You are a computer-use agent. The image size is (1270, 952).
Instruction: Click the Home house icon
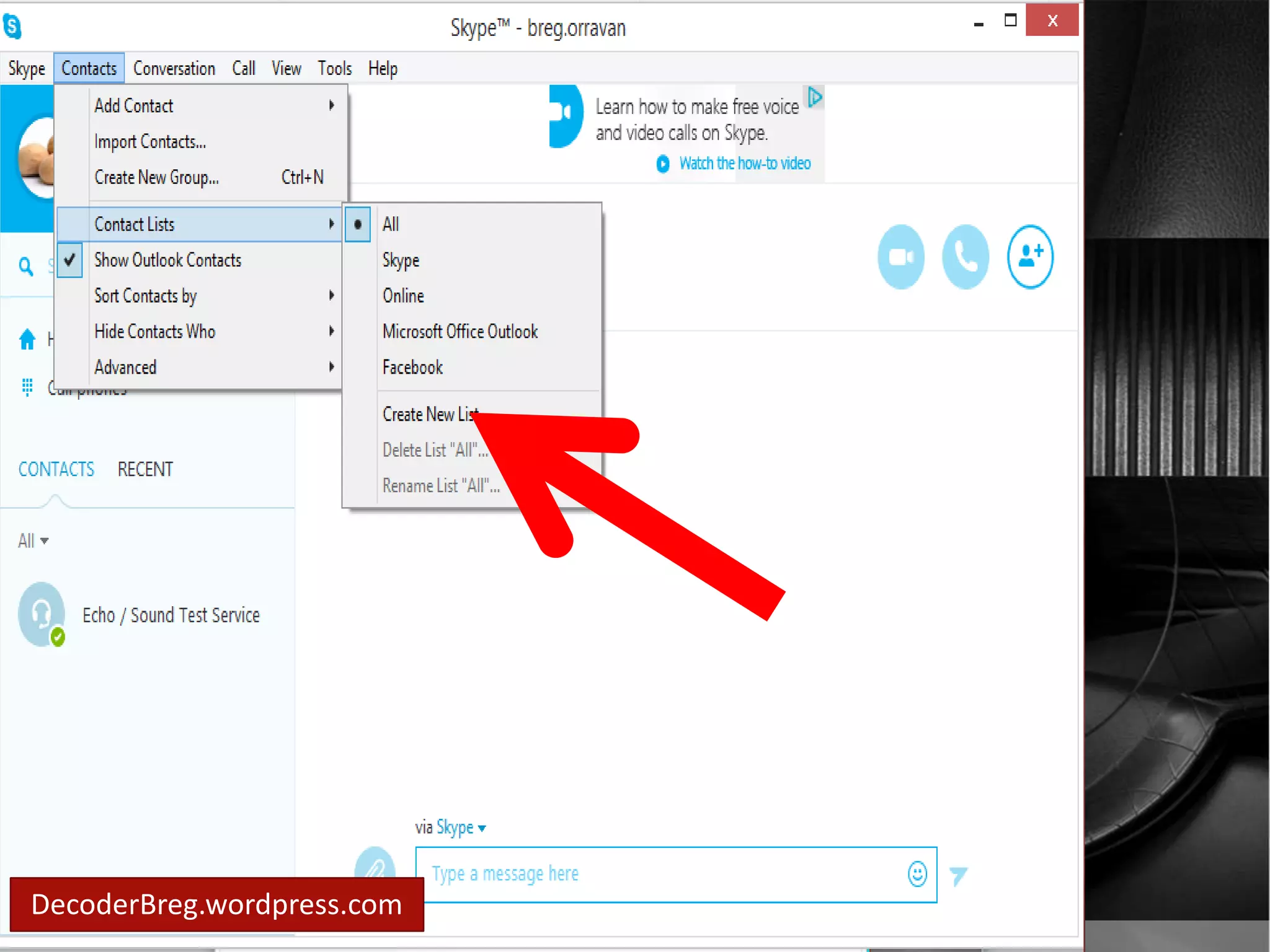pos(27,340)
